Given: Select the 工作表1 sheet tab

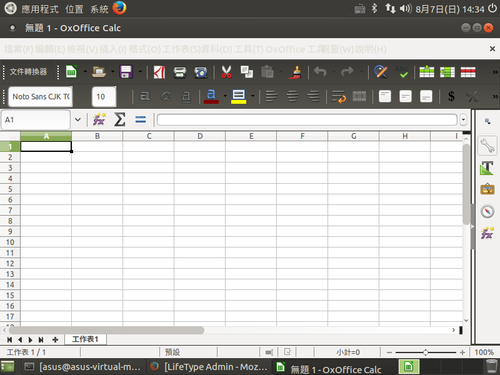Looking at the screenshot, I should pos(85,339).
